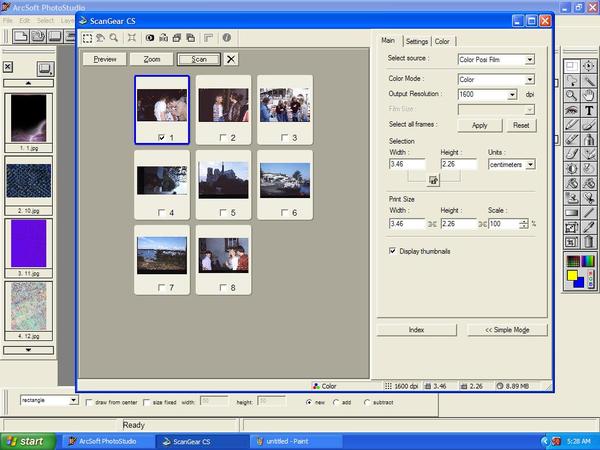Select the Pan hand tool in PhotoStudio palette
This screenshot has height=450, width=600.
589,95
